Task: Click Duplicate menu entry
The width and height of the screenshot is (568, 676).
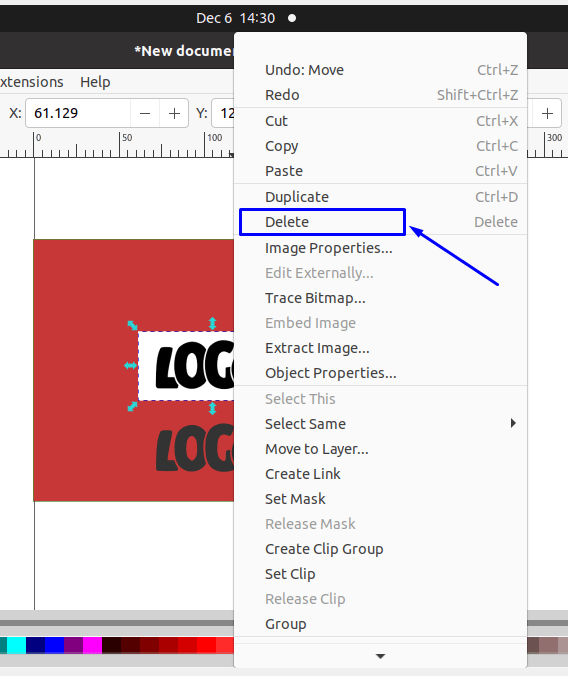Action: [380, 197]
